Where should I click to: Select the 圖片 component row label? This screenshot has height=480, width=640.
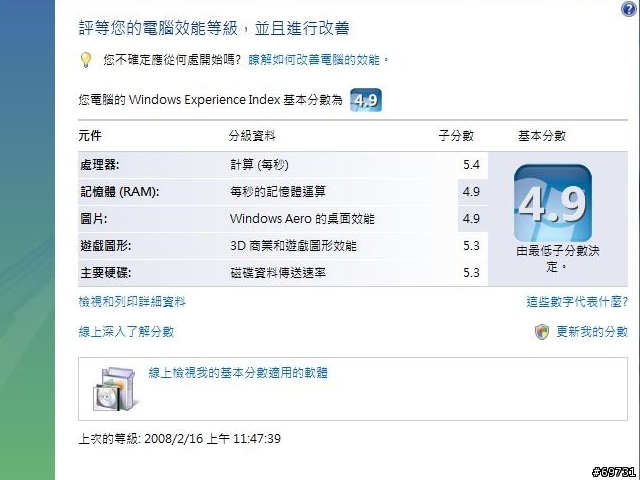pyautogui.click(x=93, y=219)
